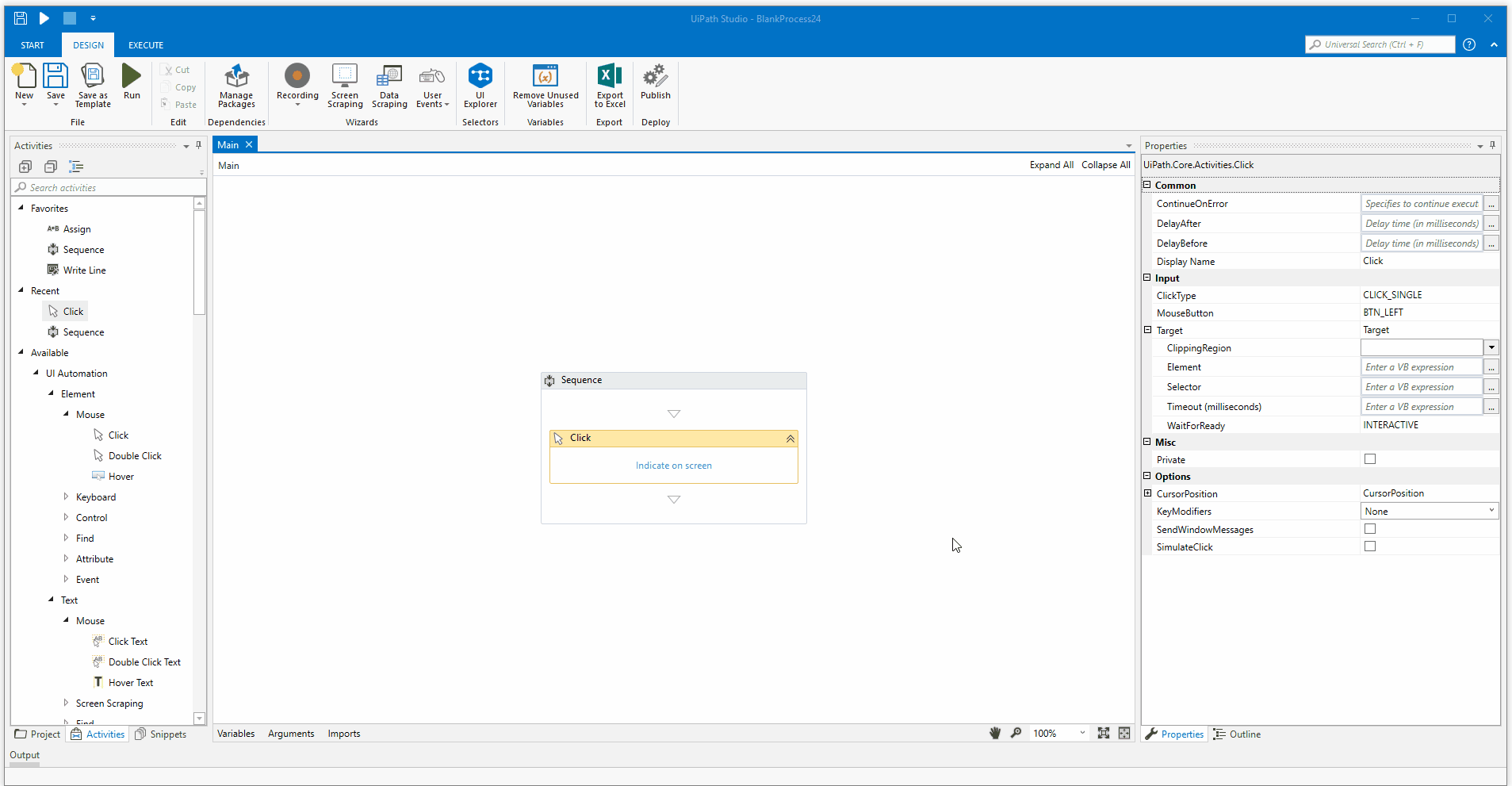Viewport: 1512px width, 786px height.
Task: Run the workflow with the green Run button
Action: pos(132,82)
